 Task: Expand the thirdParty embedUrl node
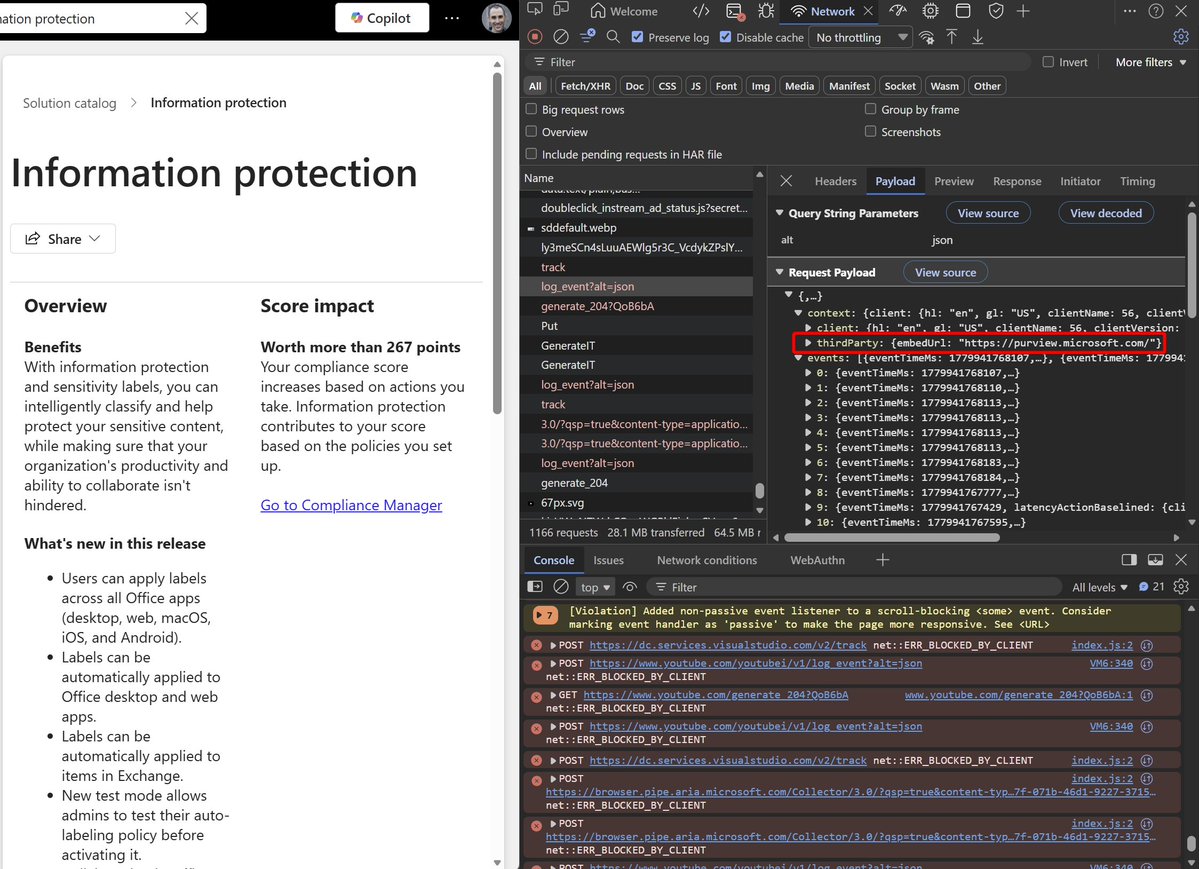point(808,343)
